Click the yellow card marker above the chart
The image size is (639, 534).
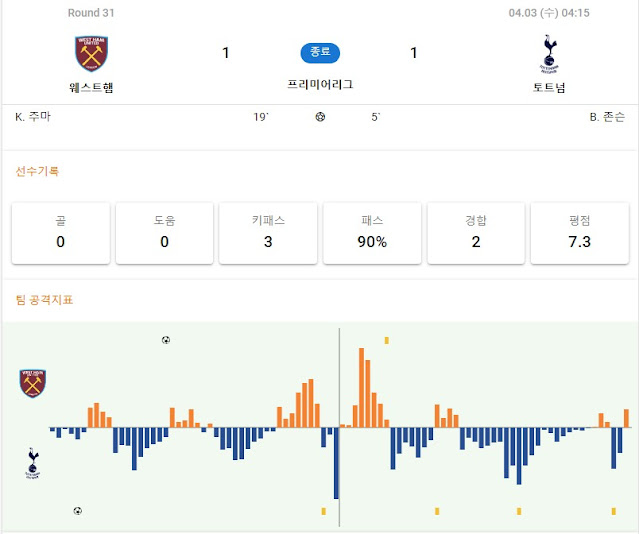(387, 340)
